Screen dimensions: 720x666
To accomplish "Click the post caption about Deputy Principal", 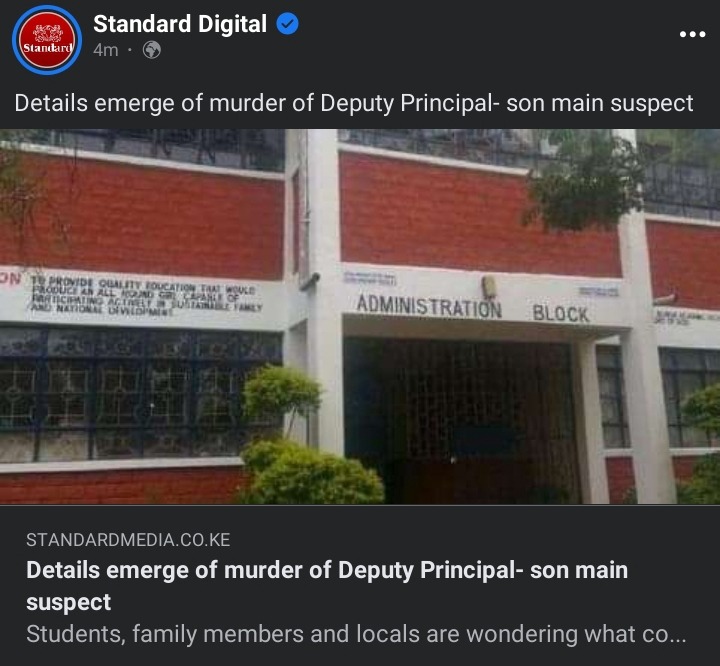I will [354, 103].
